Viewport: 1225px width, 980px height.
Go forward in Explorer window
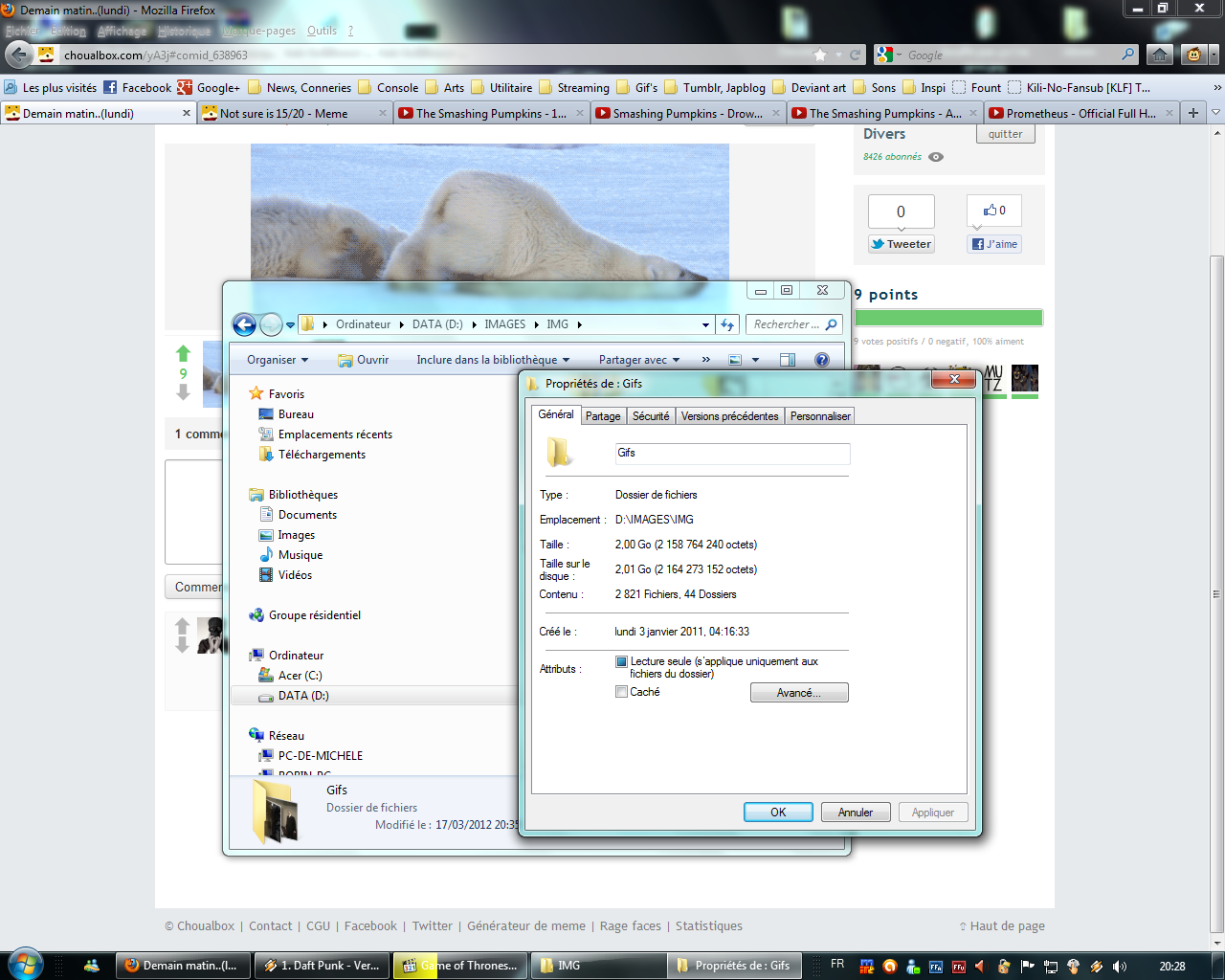(271, 324)
